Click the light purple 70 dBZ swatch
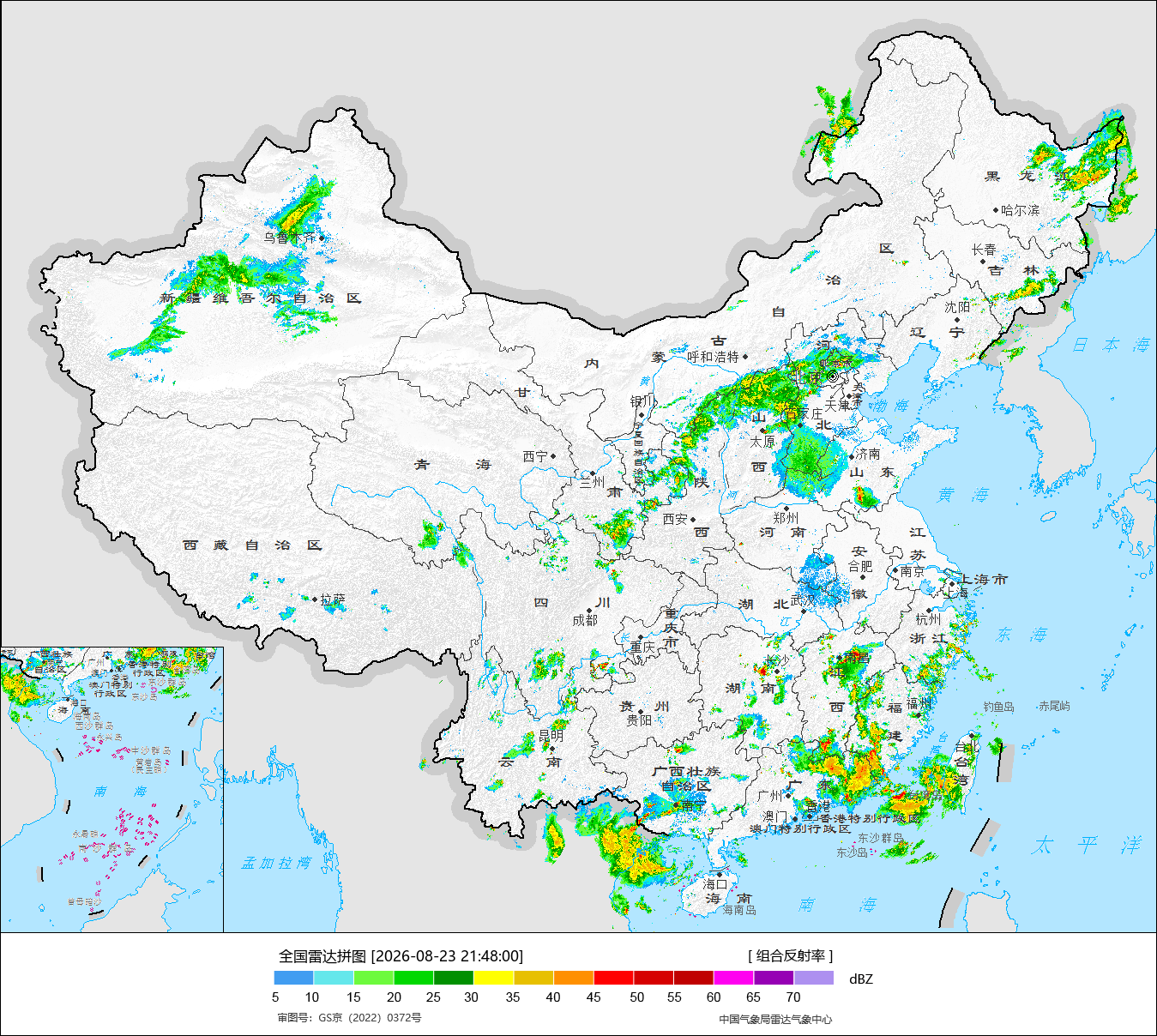The height and width of the screenshot is (1036, 1157). point(814,978)
